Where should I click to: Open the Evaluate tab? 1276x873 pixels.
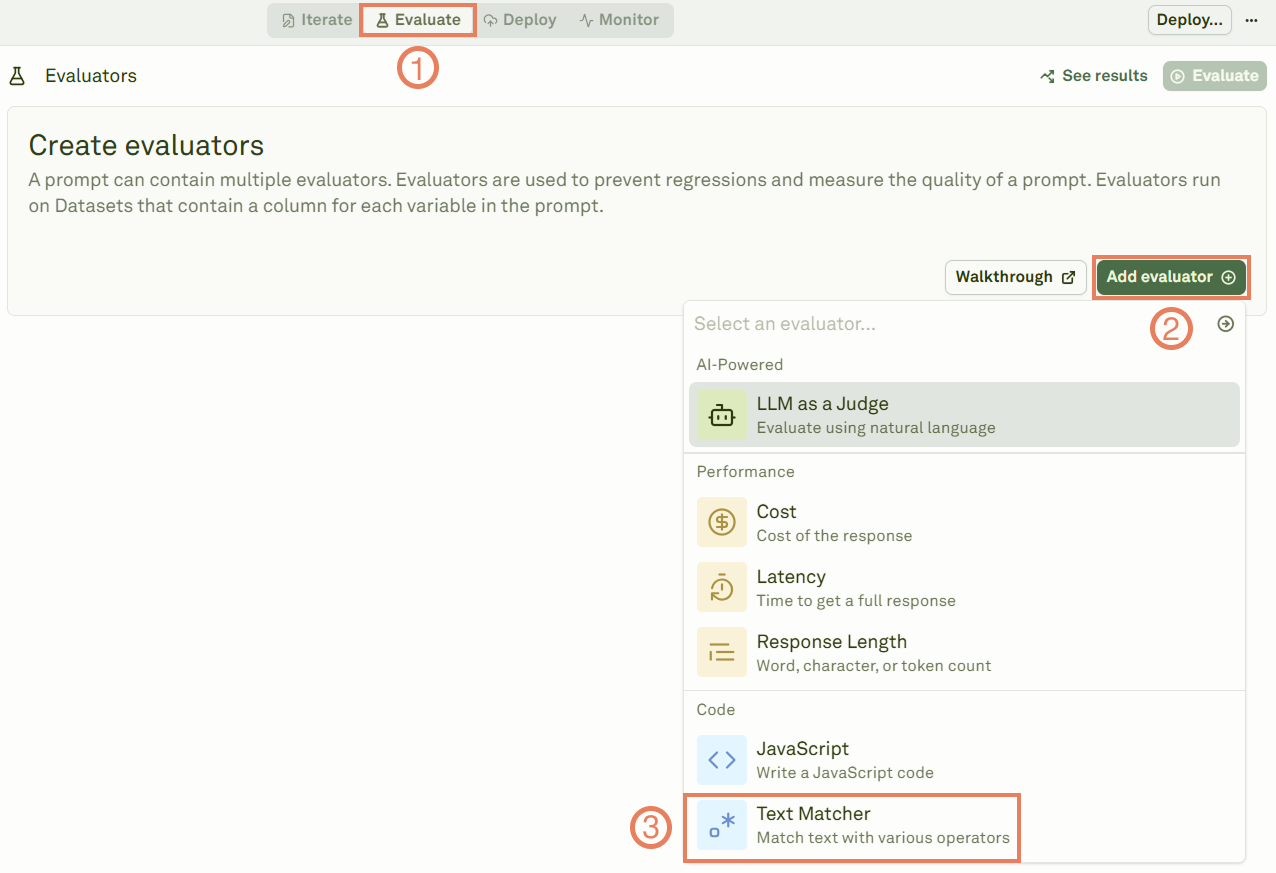tap(417, 19)
